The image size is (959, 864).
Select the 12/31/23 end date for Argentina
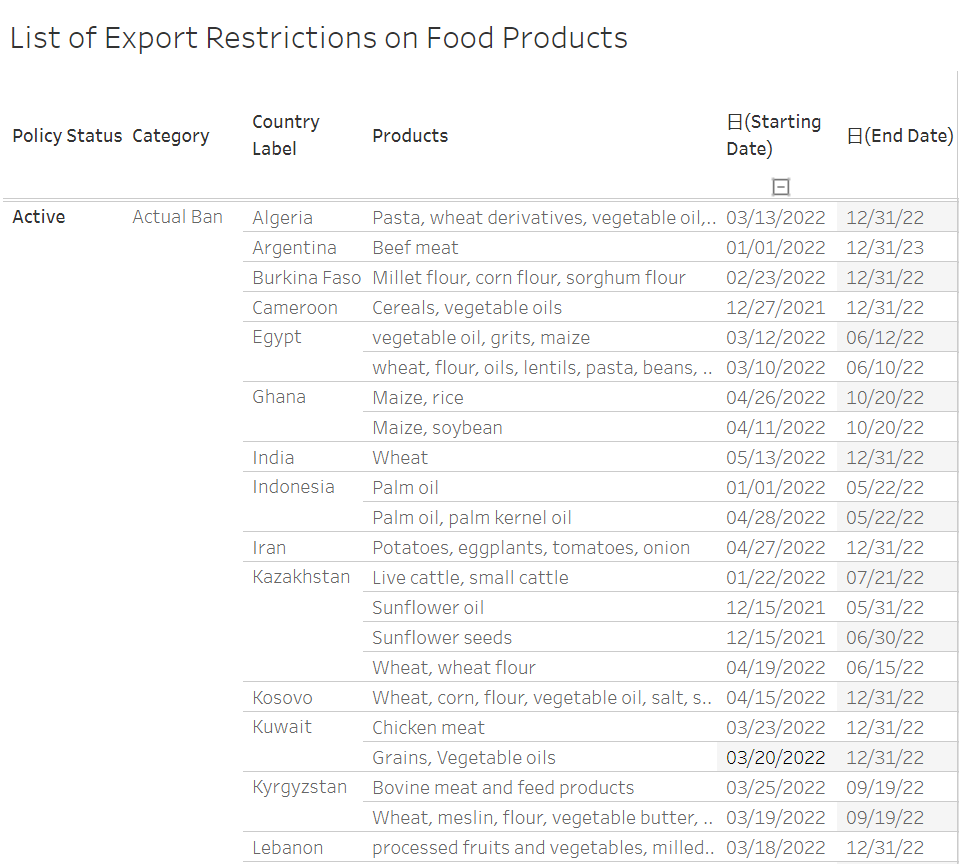(x=885, y=248)
